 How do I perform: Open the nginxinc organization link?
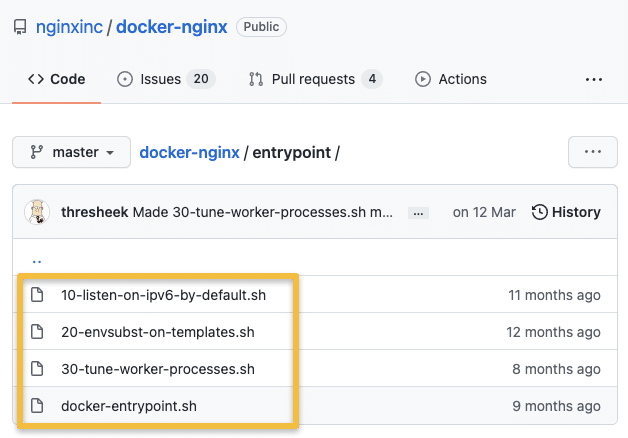pyautogui.click(x=70, y=27)
